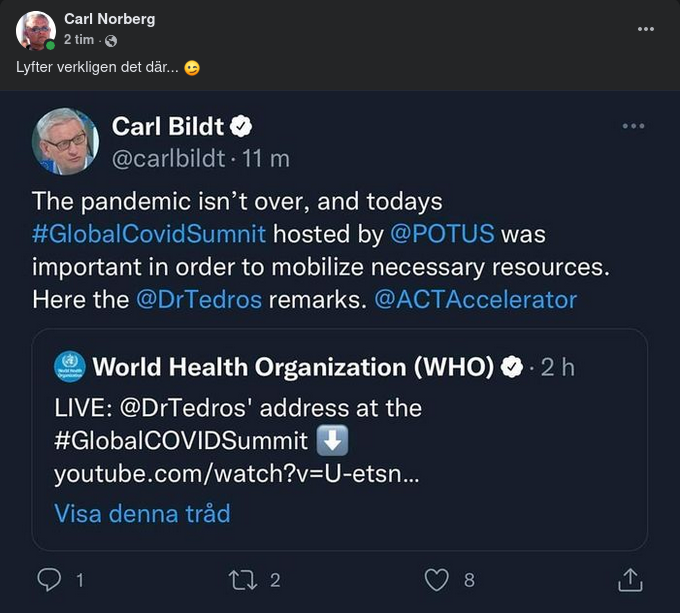
Task: Click "Visa denna tråd" link
Action: [x=142, y=513]
